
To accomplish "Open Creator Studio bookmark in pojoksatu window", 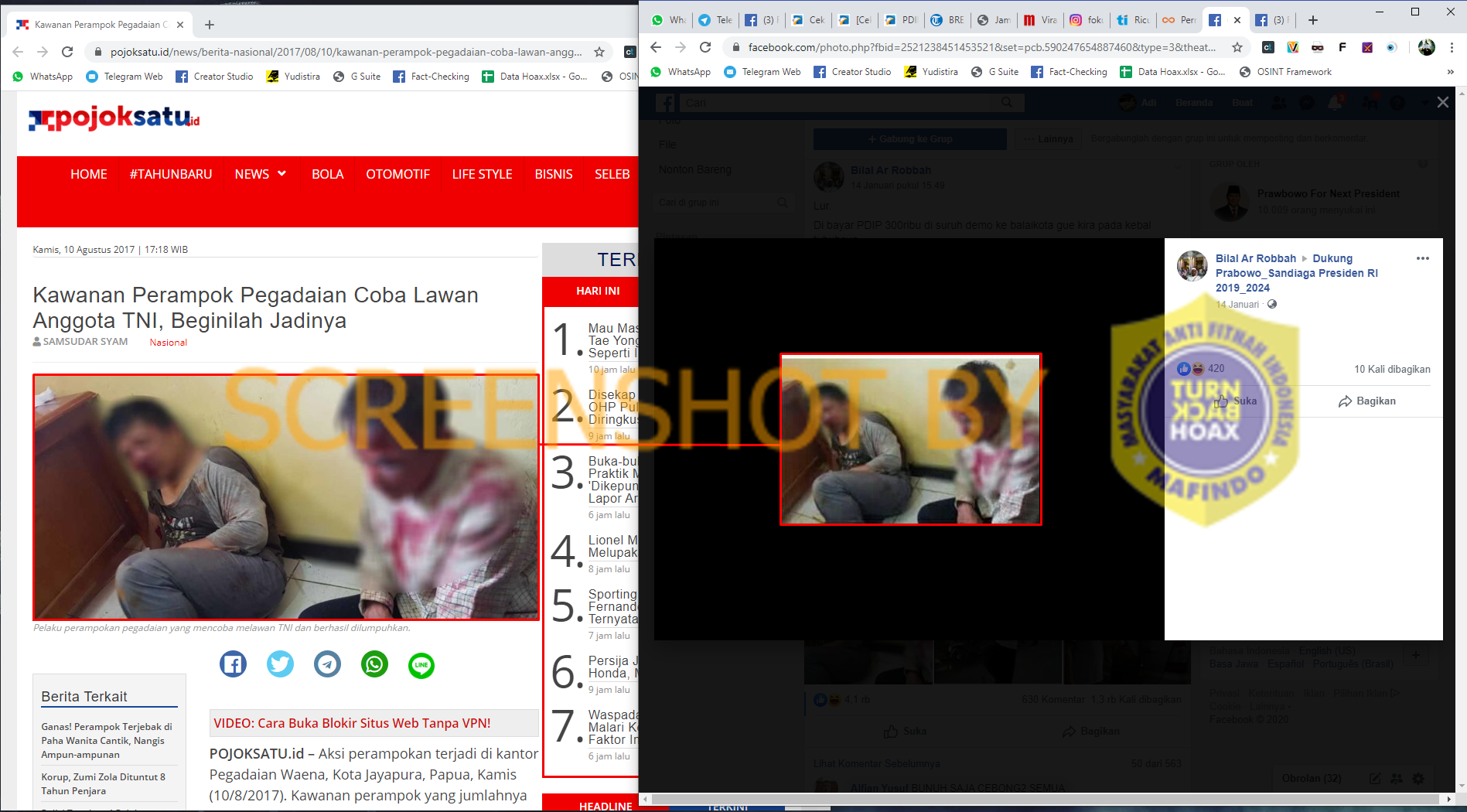I will [215, 77].
